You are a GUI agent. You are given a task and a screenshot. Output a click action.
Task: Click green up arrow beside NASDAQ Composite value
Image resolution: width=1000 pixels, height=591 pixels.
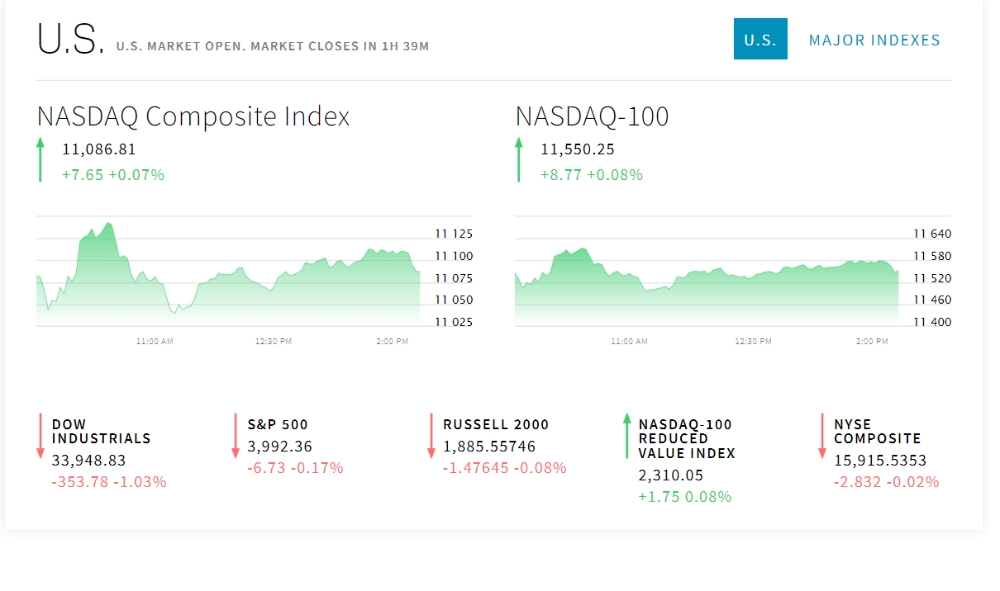coord(40,159)
